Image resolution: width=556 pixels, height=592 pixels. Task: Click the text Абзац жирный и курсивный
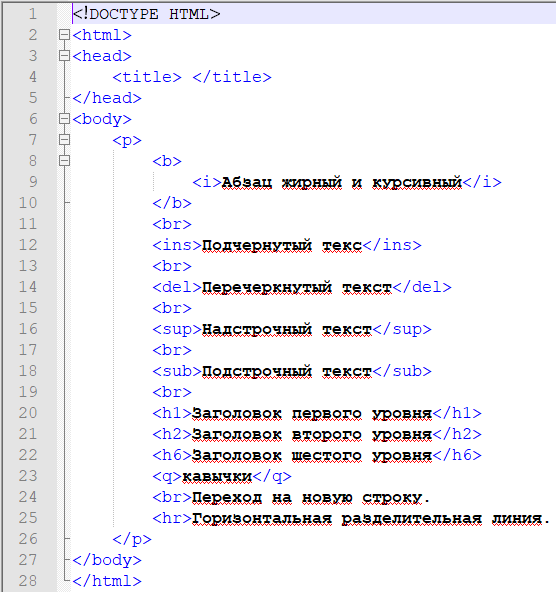tap(342, 182)
